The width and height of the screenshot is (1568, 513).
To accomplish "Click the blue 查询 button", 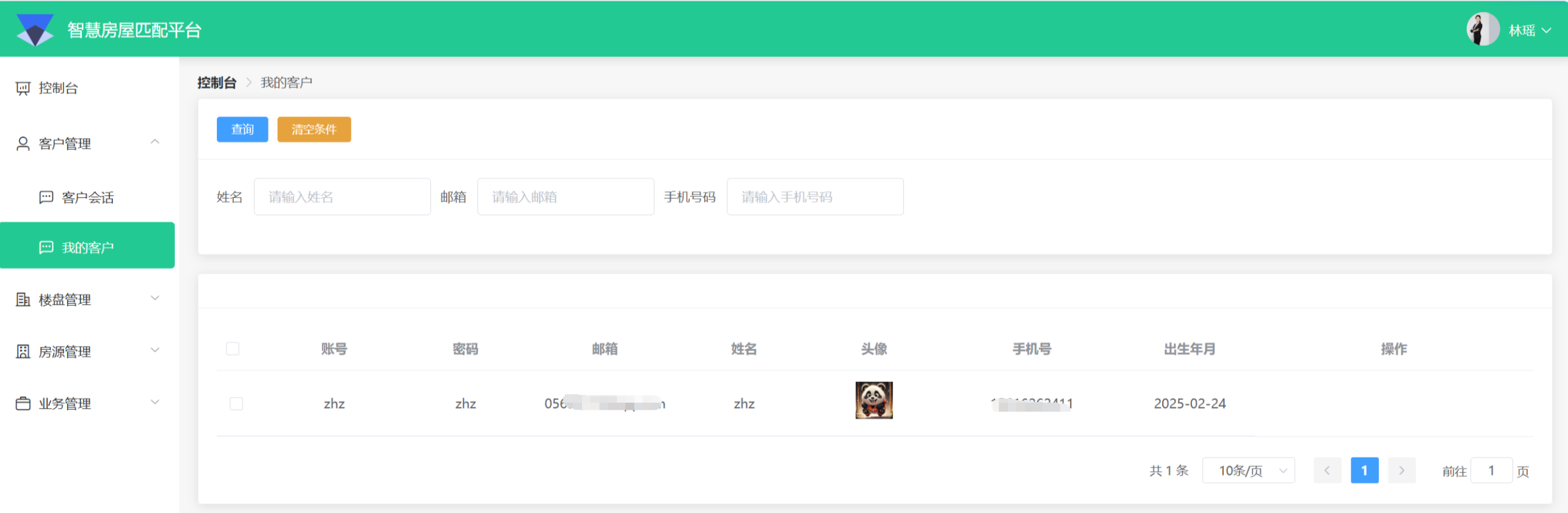I will point(243,129).
